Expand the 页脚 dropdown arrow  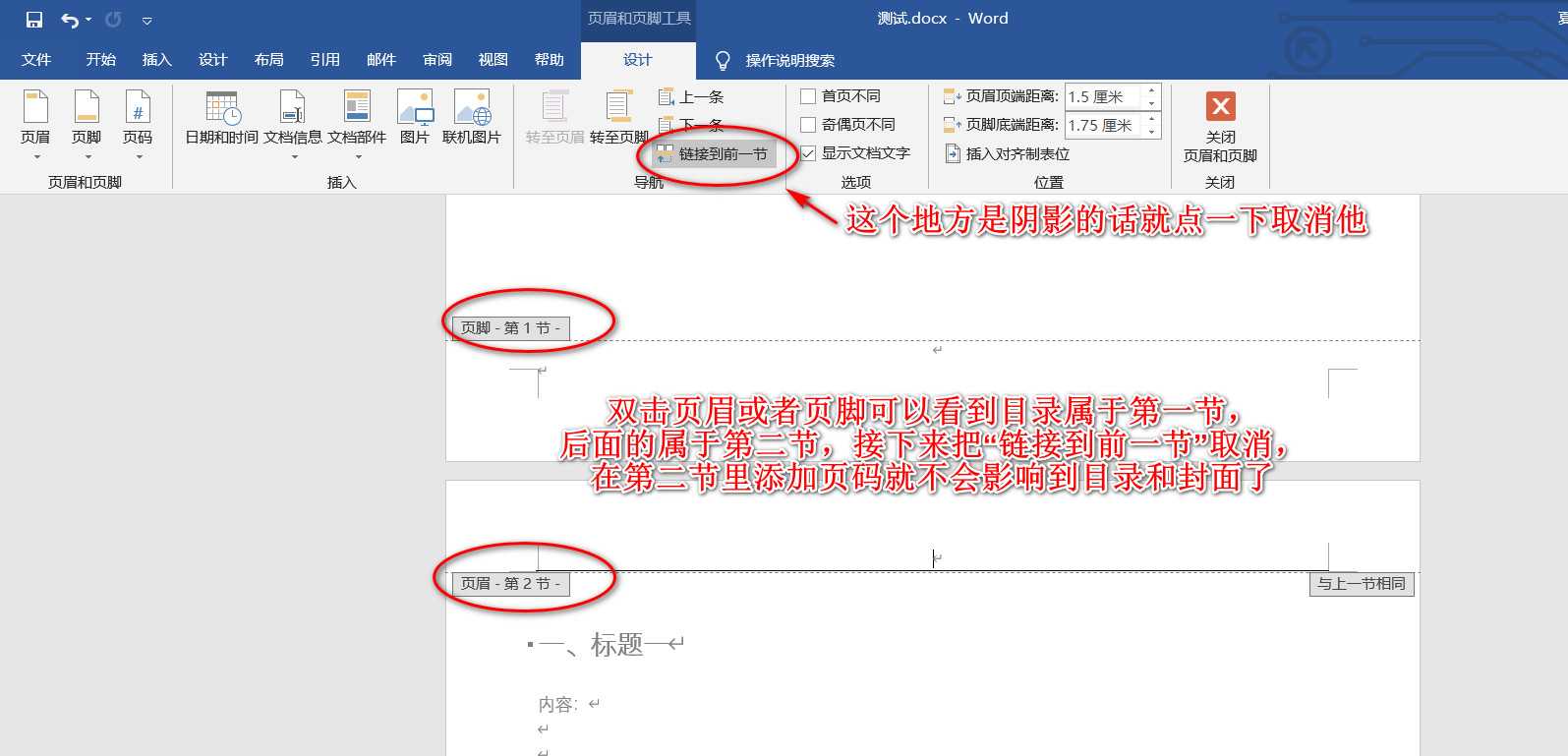pyautogui.click(x=87, y=156)
